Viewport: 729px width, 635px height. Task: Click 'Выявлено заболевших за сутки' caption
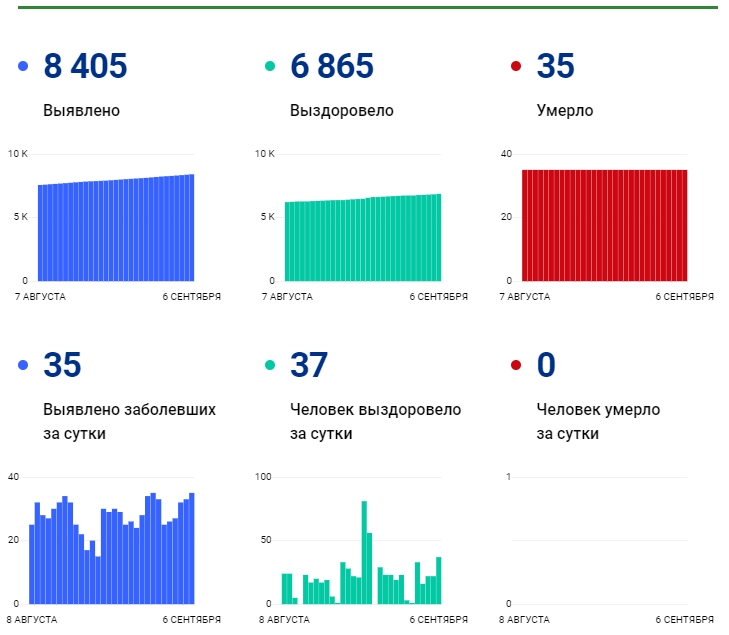click(x=129, y=421)
